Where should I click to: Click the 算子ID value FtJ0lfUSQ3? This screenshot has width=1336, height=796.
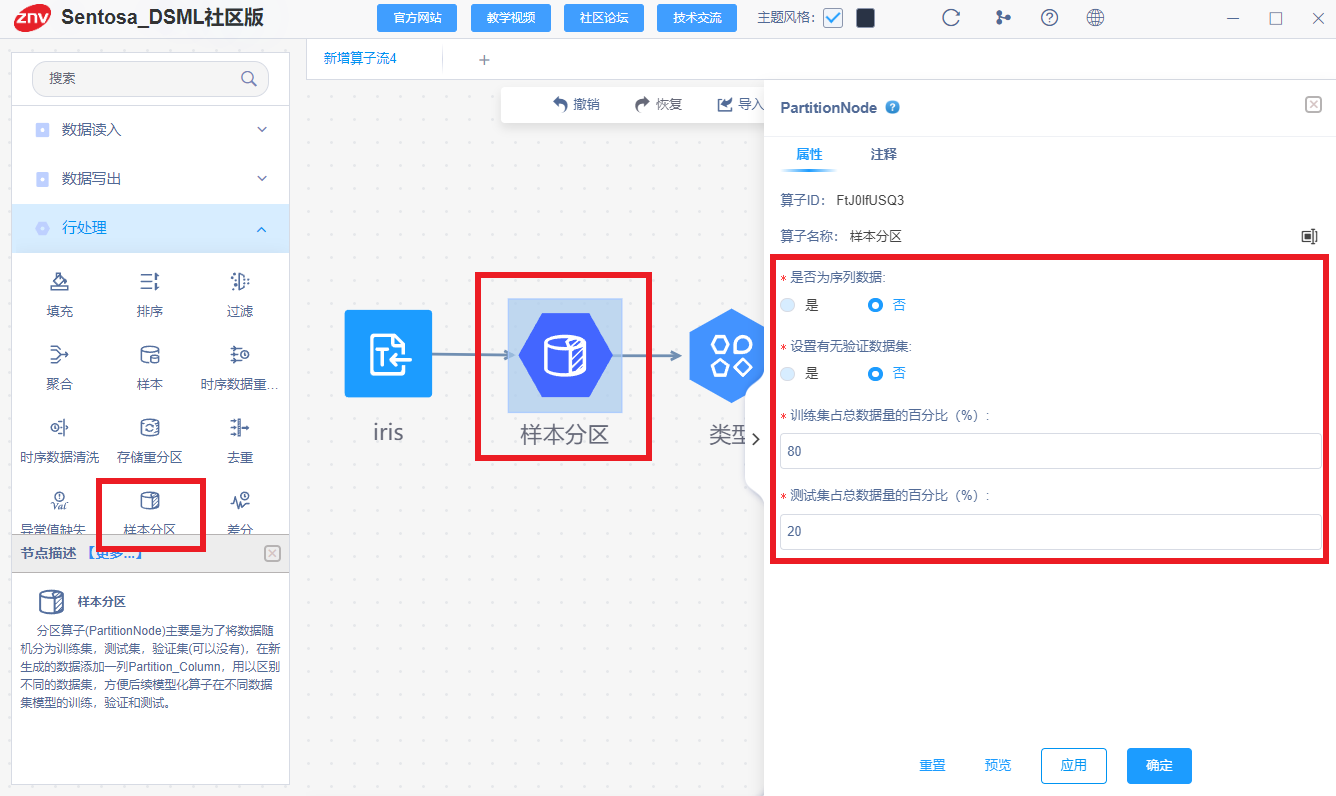870,200
